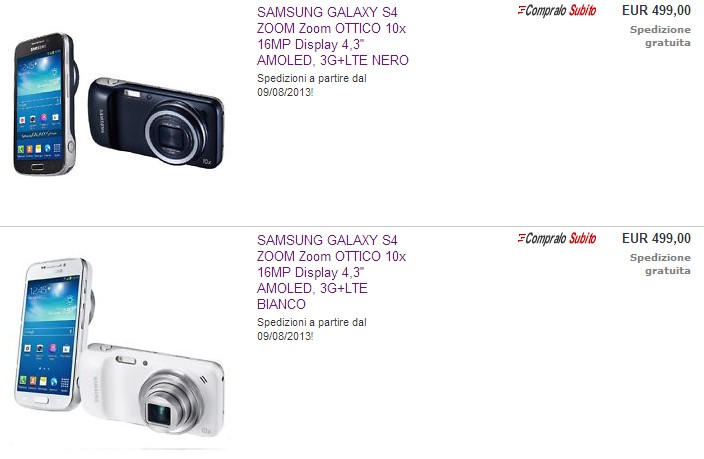The image size is (704, 459).
Task: Click the home button on the black phone
Action: click(37, 167)
